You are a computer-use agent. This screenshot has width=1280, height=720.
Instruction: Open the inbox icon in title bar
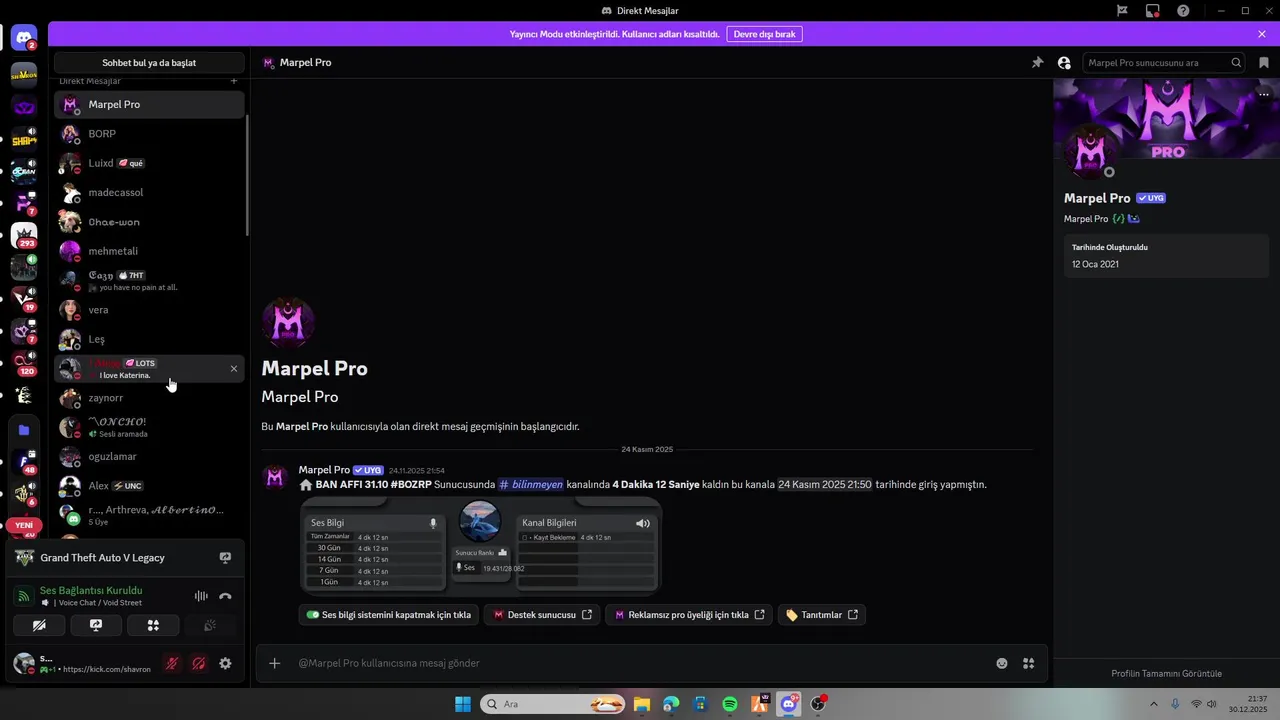(x=1153, y=11)
